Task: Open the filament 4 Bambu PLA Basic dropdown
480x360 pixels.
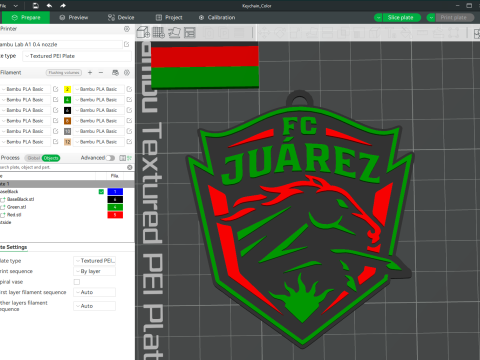Action: [98, 100]
